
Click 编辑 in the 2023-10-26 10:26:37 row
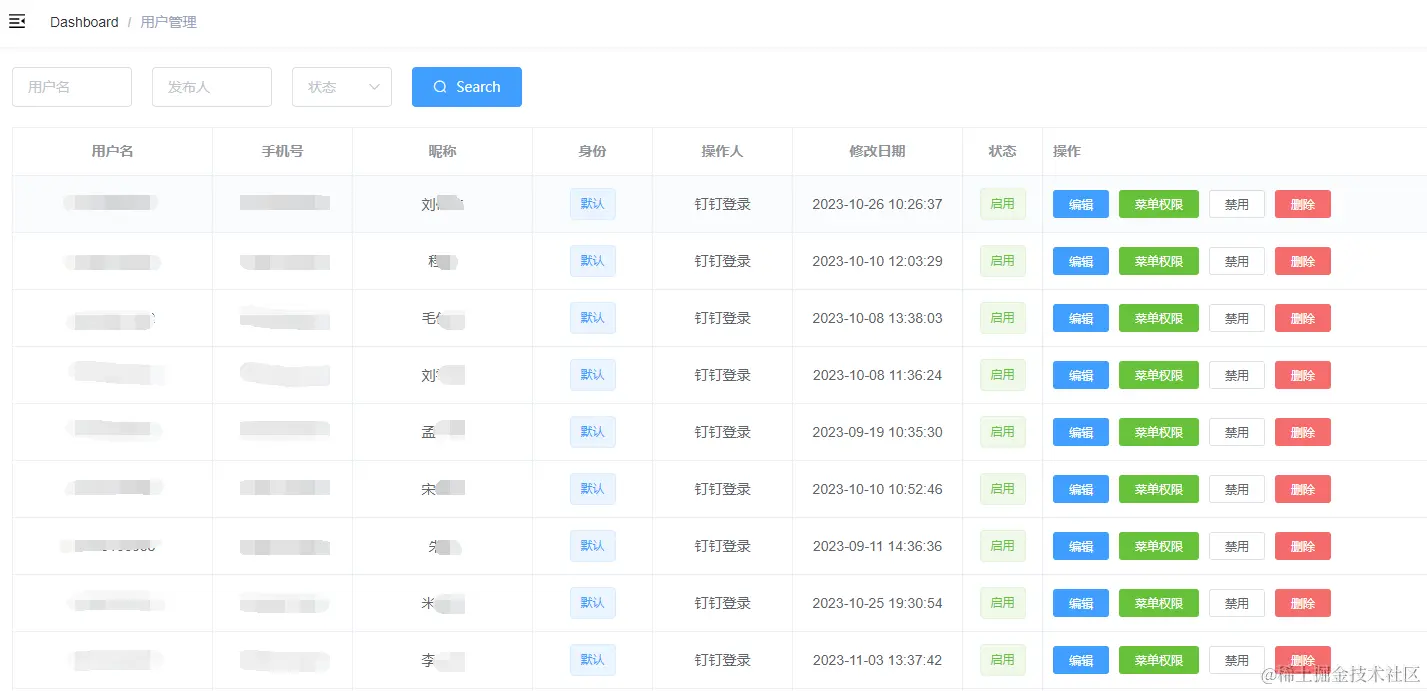point(1081,204)
